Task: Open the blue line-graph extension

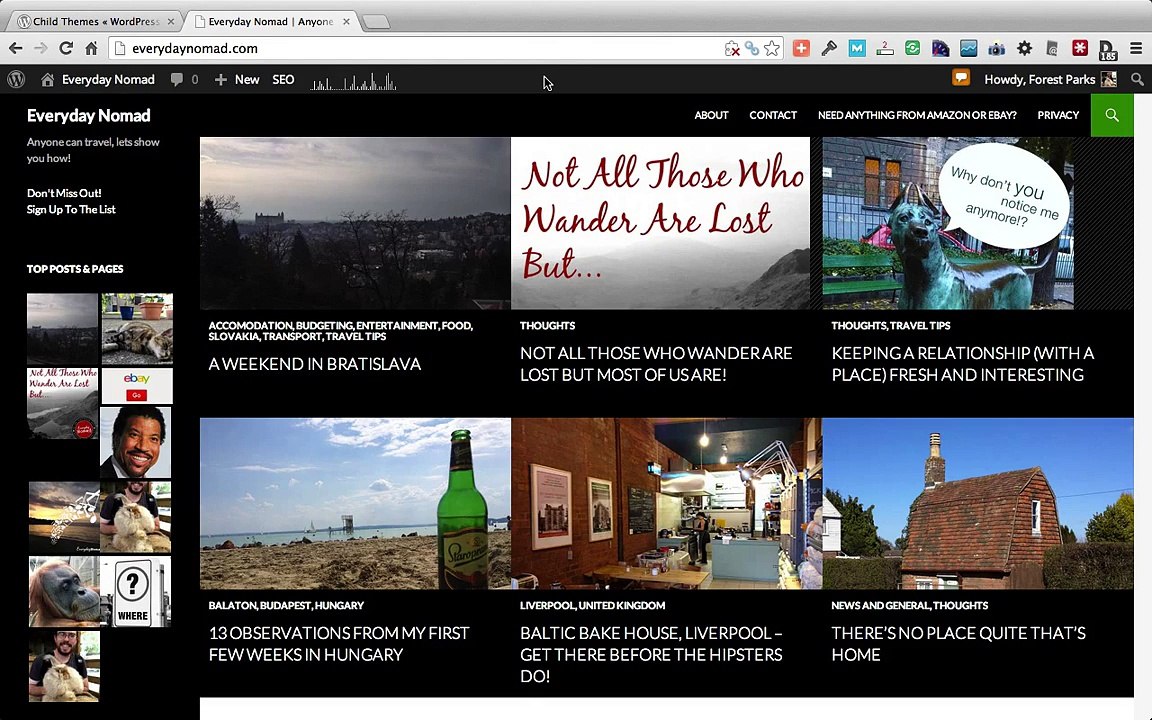Action: click(968, 48)
